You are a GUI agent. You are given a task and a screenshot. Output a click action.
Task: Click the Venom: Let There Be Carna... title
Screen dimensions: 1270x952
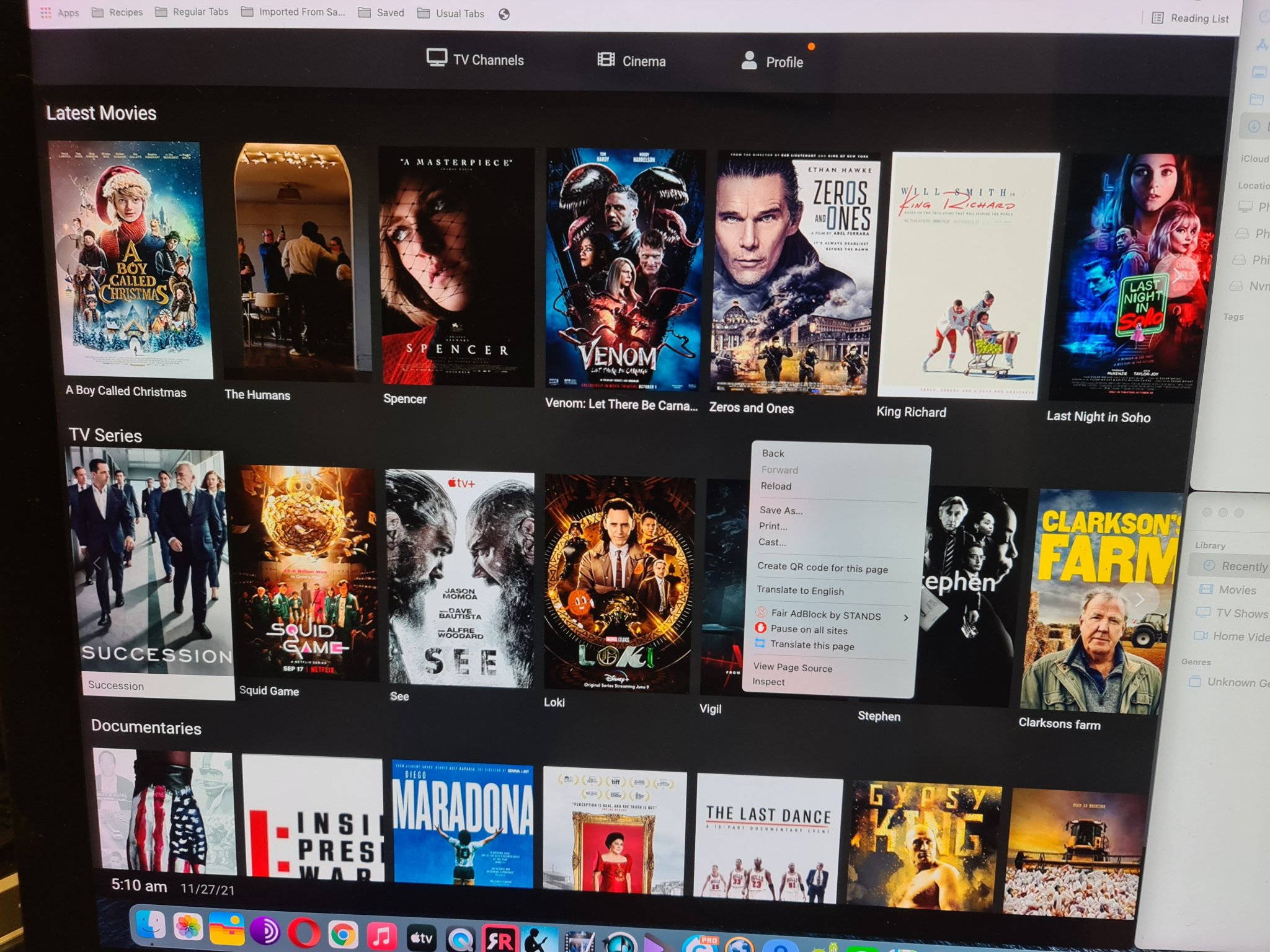[x=621, y=405]
